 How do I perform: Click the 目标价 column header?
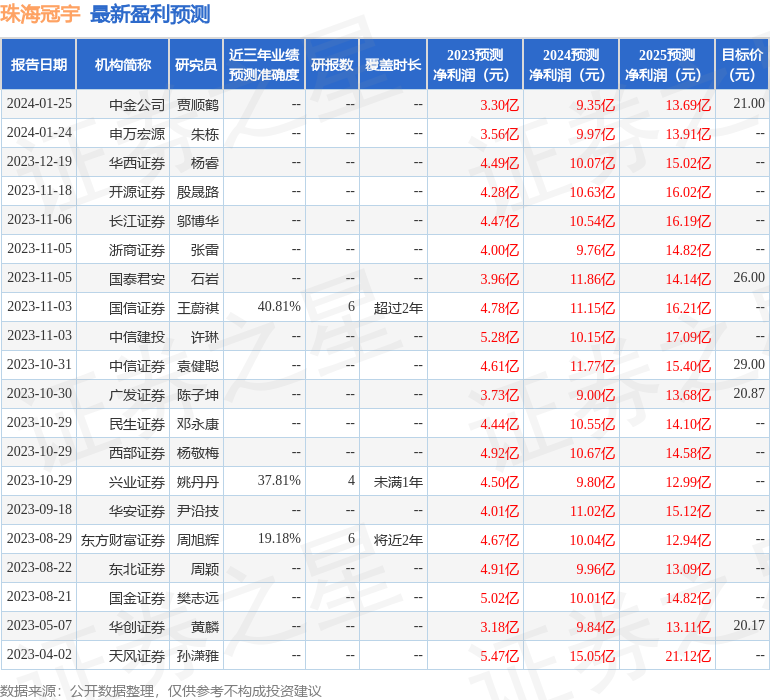[742, 64]
